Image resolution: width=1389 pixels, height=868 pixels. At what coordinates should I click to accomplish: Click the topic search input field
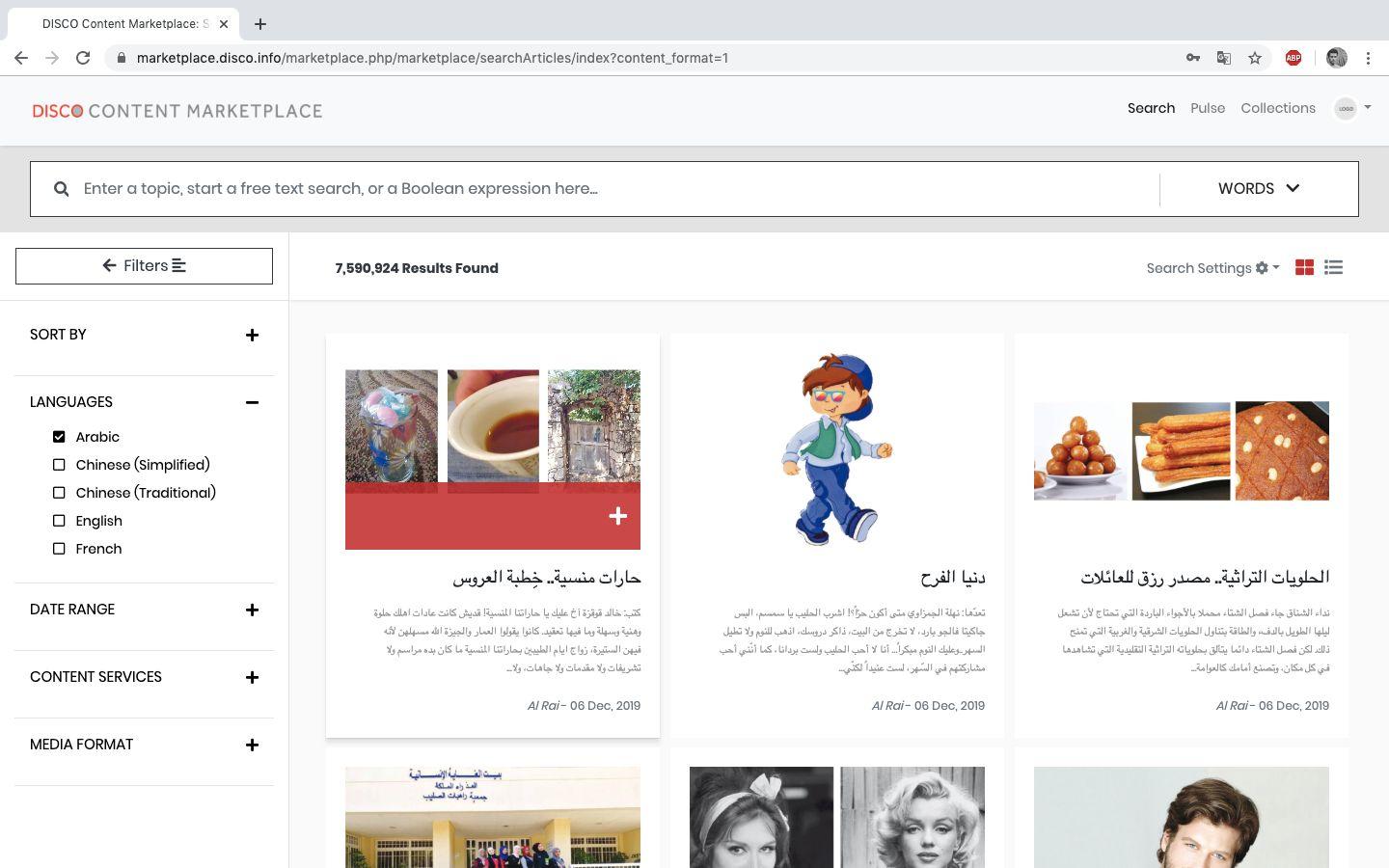pos(617,189)
